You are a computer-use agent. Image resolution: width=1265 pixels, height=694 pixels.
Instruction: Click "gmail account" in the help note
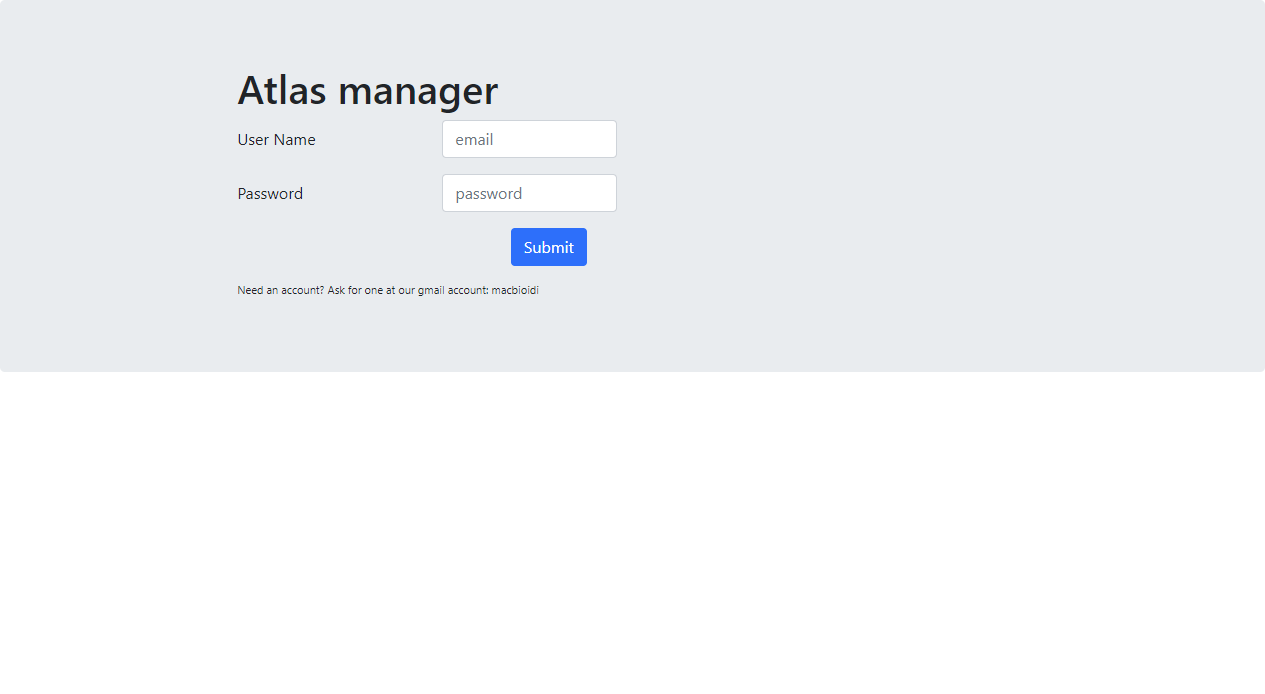point(453,291)
